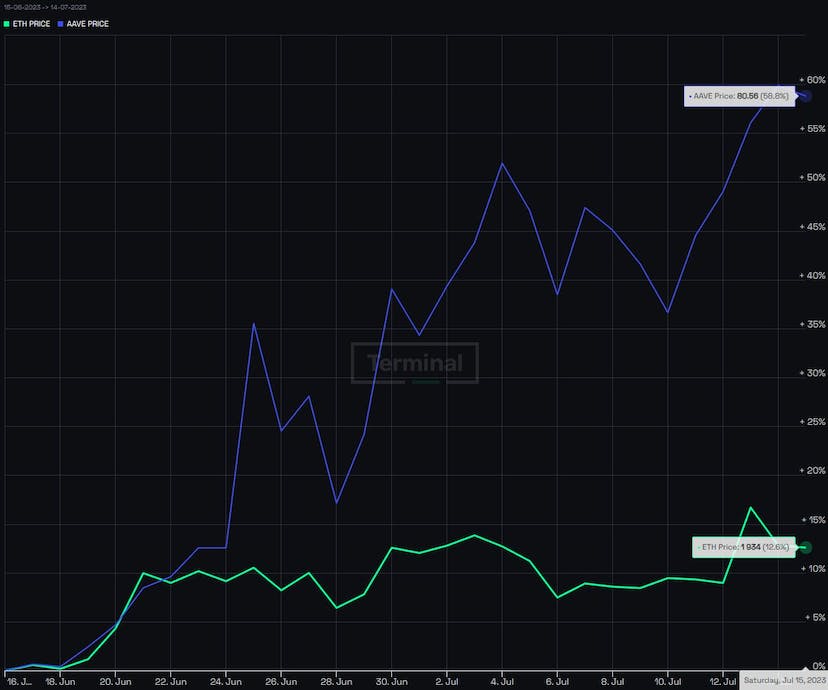Click the 30. Jun x-axis label

tap(392, 680)
